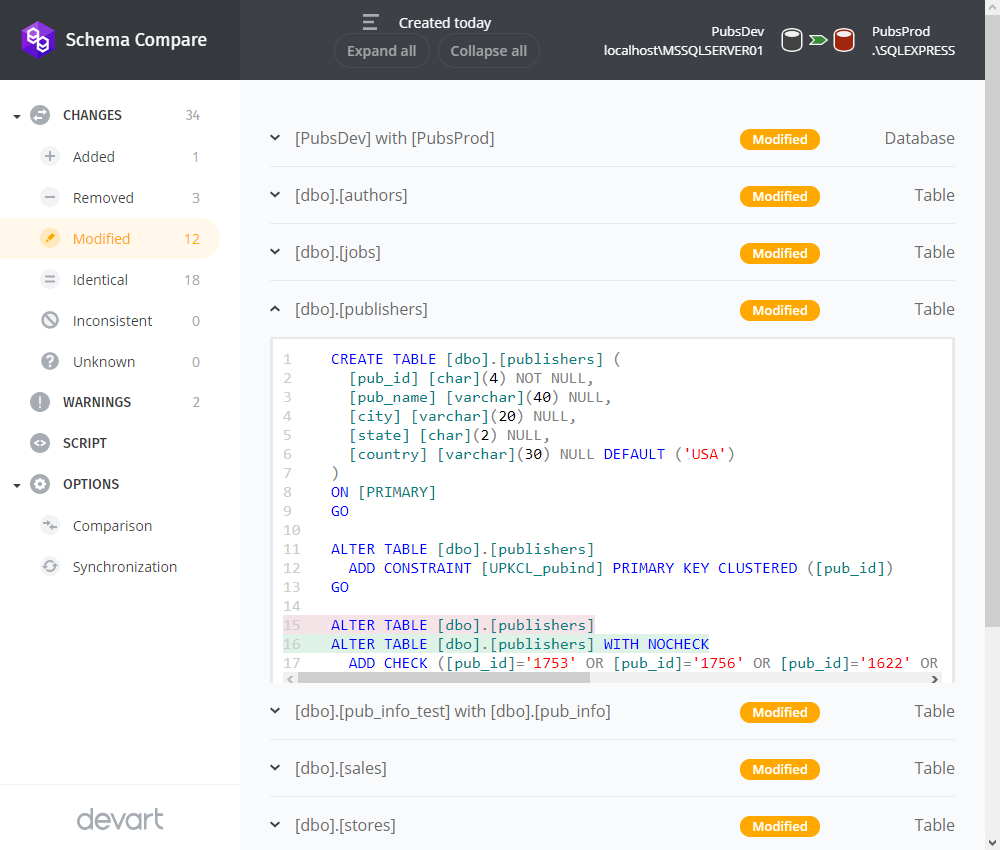Click the page vertical scrollbar thumb
This screenshot has width=1000, height=850.
click(992, 319)
